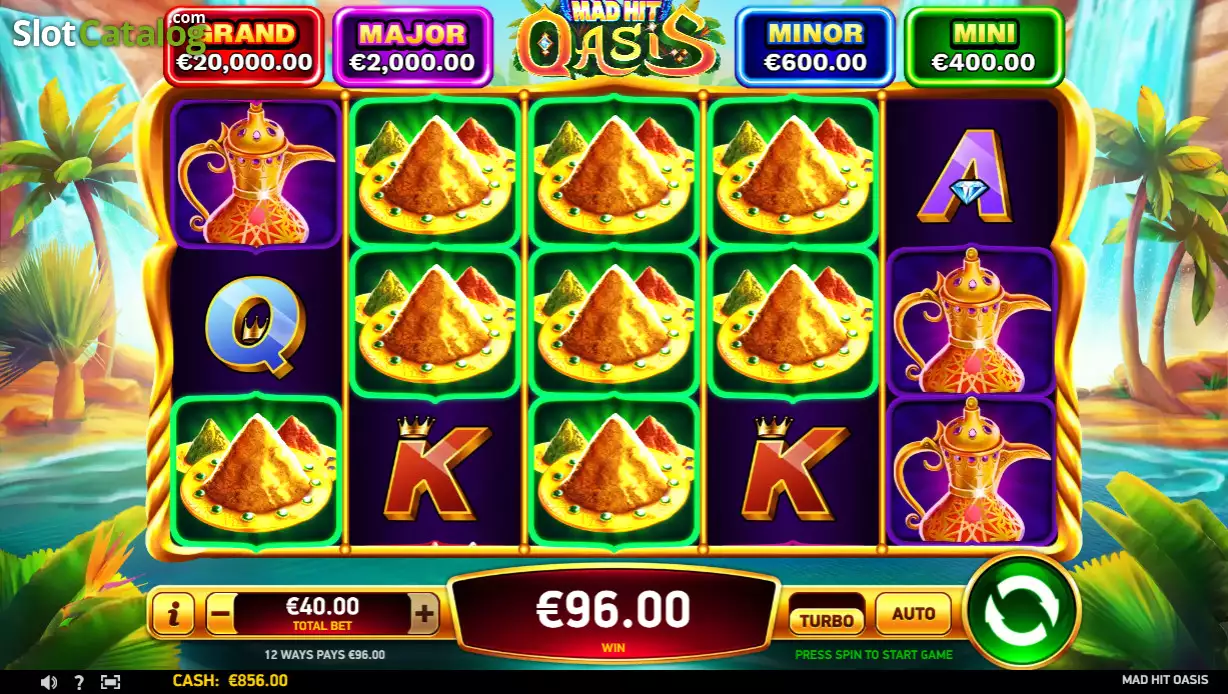
Task: Enable AUTO spin mode
Action: (x=913, y=614)
